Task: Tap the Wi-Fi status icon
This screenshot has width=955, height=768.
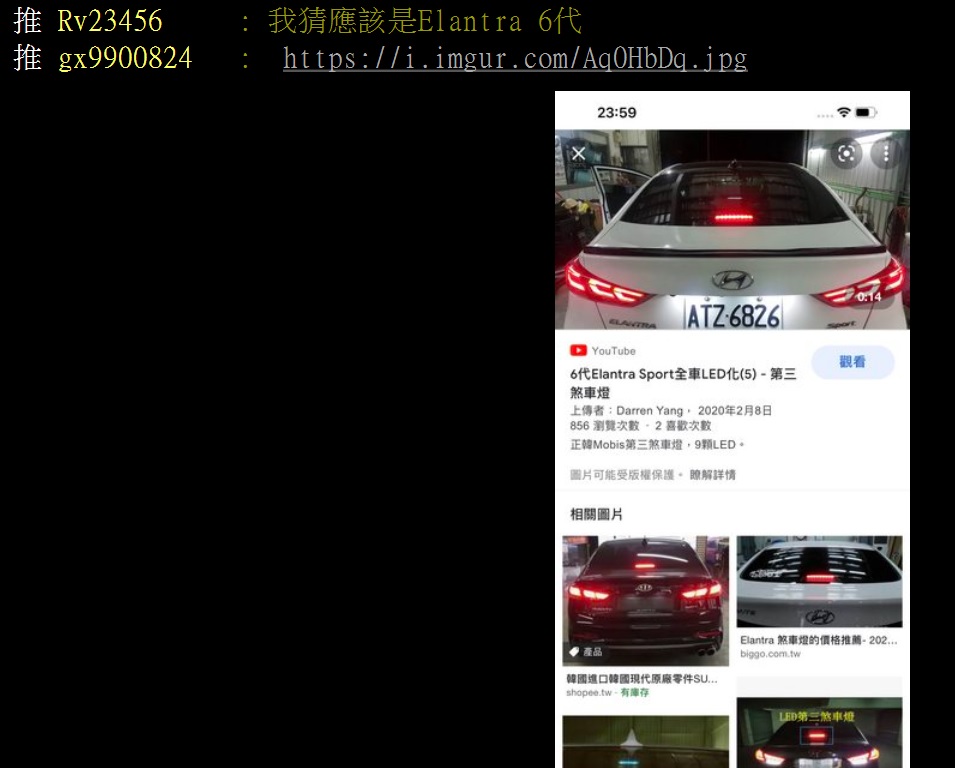Action: [844, 112]
